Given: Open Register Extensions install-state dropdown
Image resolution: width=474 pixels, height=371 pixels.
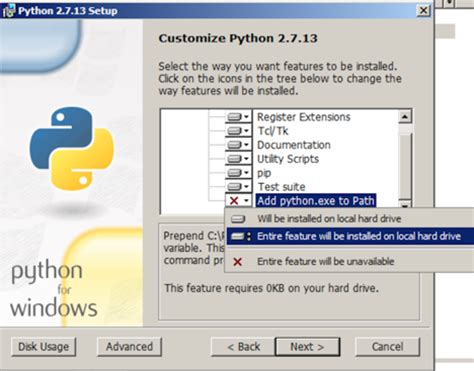Looking at the screenshot, I should (x=239, y=117).
